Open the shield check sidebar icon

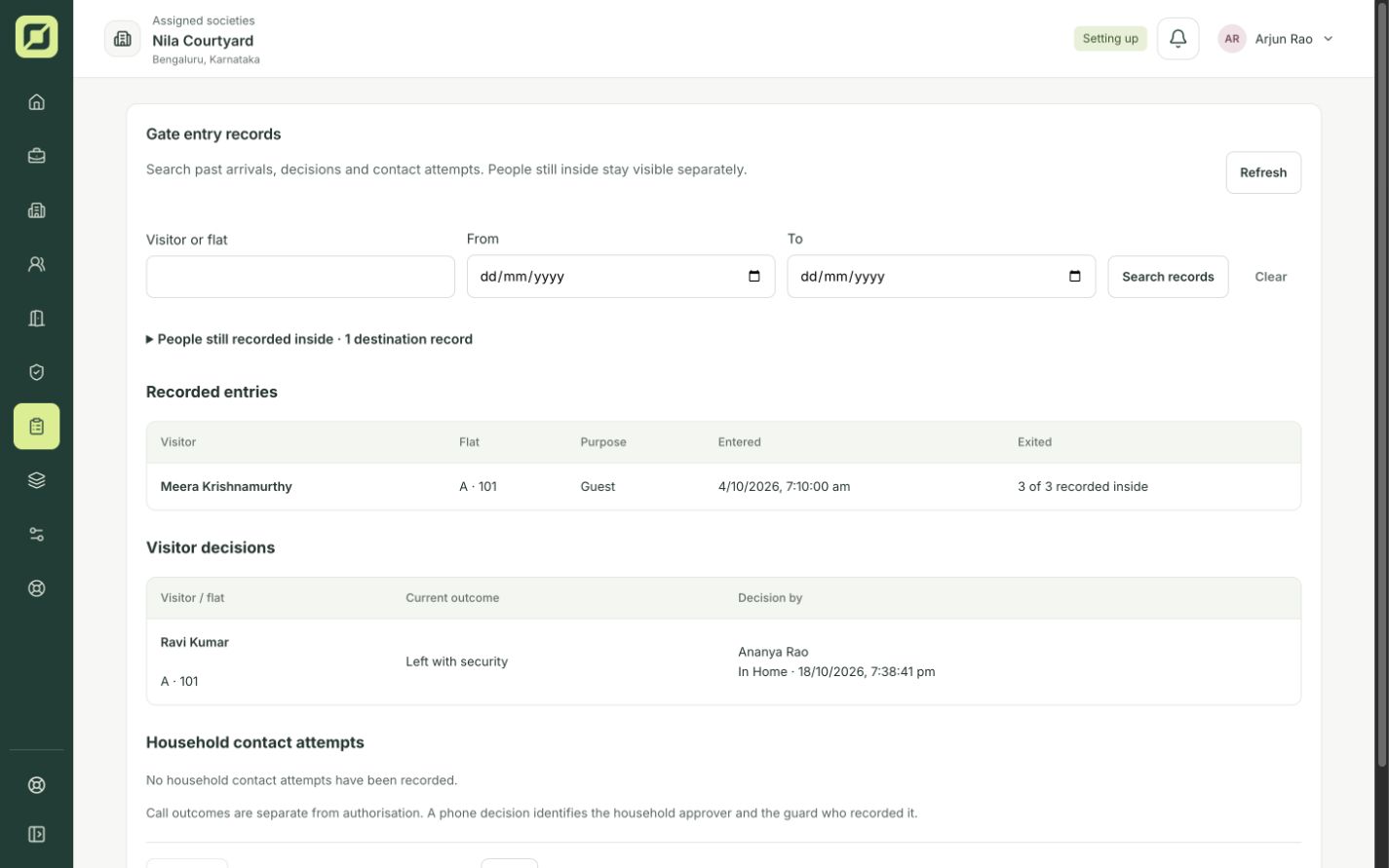click(36, 372)
